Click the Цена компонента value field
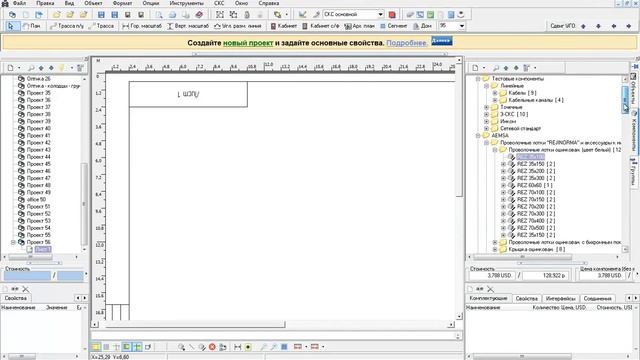Screen dimensions: 640x360 (x=602, y=276)
